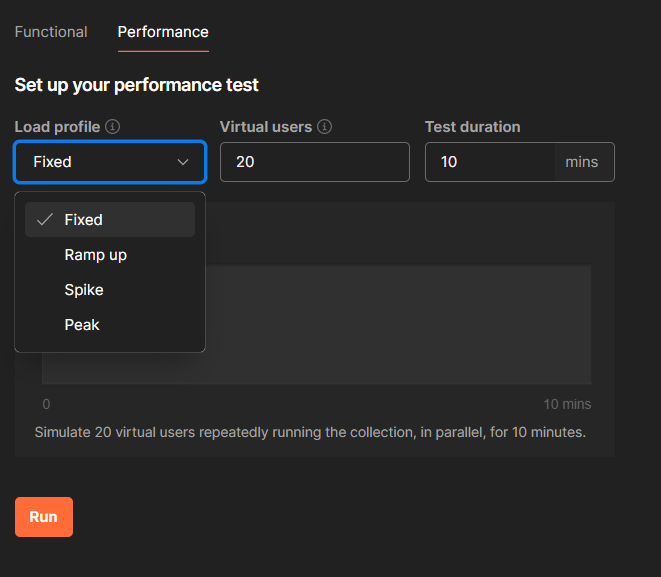Click the "Simulate 20 virtual users" description text

pos(310,432)
